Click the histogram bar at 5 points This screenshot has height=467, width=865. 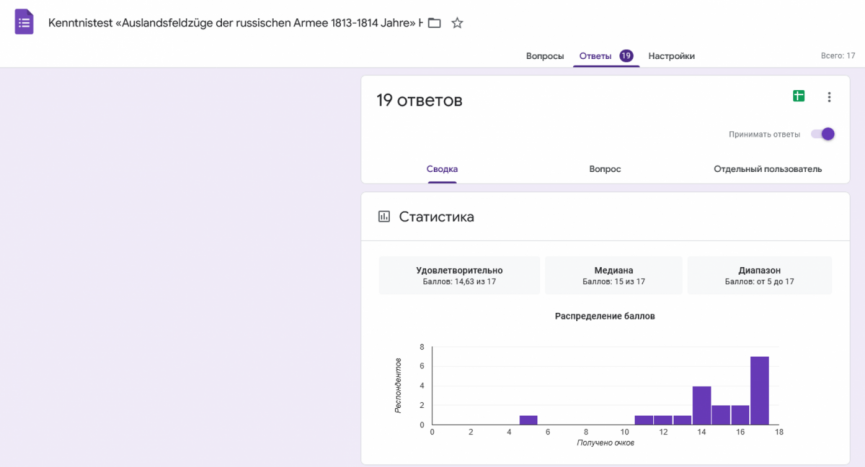pos(528,420)
